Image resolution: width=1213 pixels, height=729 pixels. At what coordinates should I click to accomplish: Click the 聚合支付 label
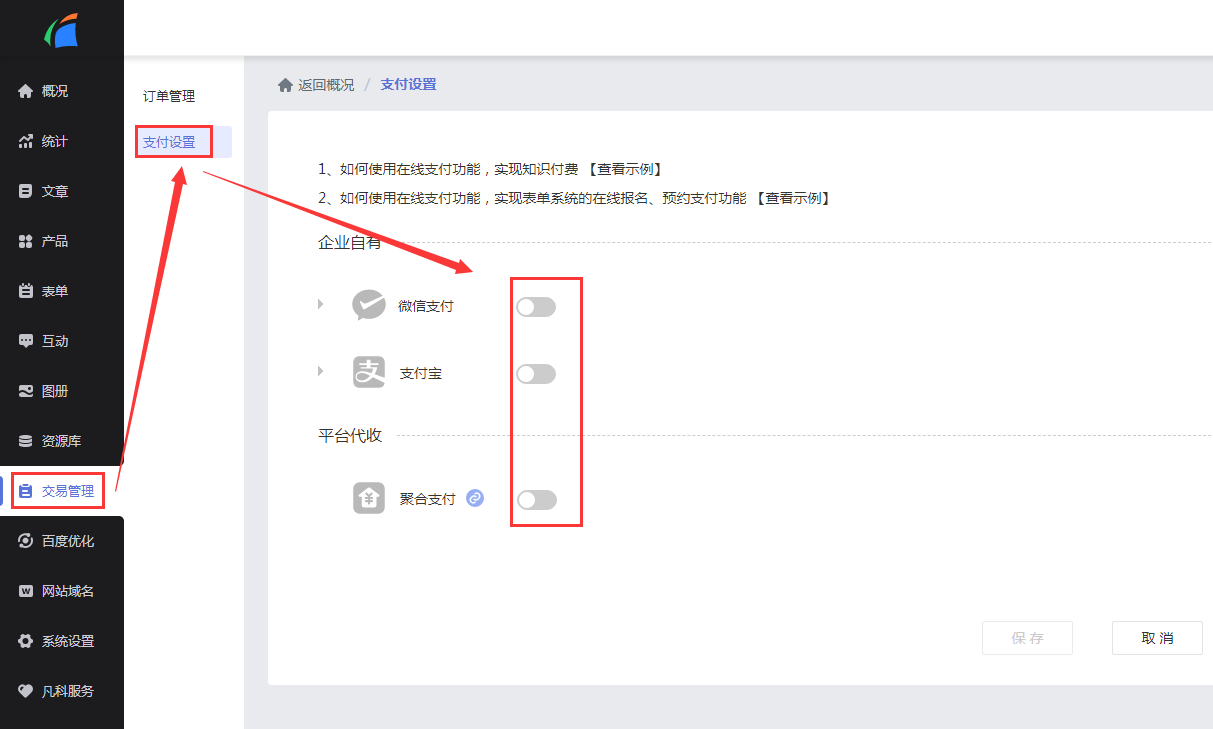point(428,499)
